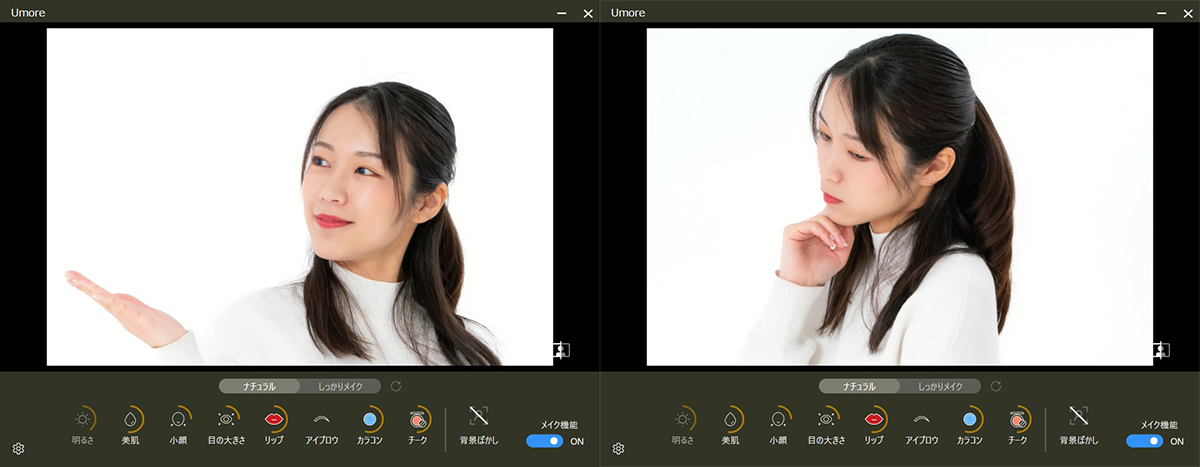Turn off メイク機能 switch in left window
Screen dimensions: 1200x467
545,441
